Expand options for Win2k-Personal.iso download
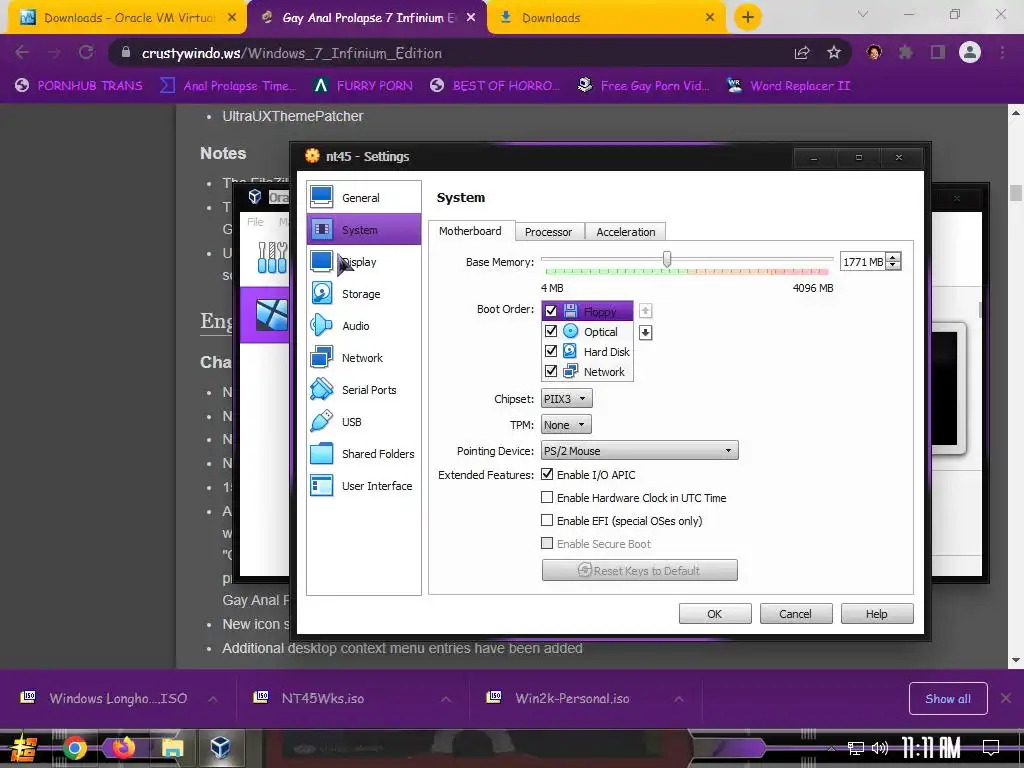1024x768 pixels. coord(679,699)
